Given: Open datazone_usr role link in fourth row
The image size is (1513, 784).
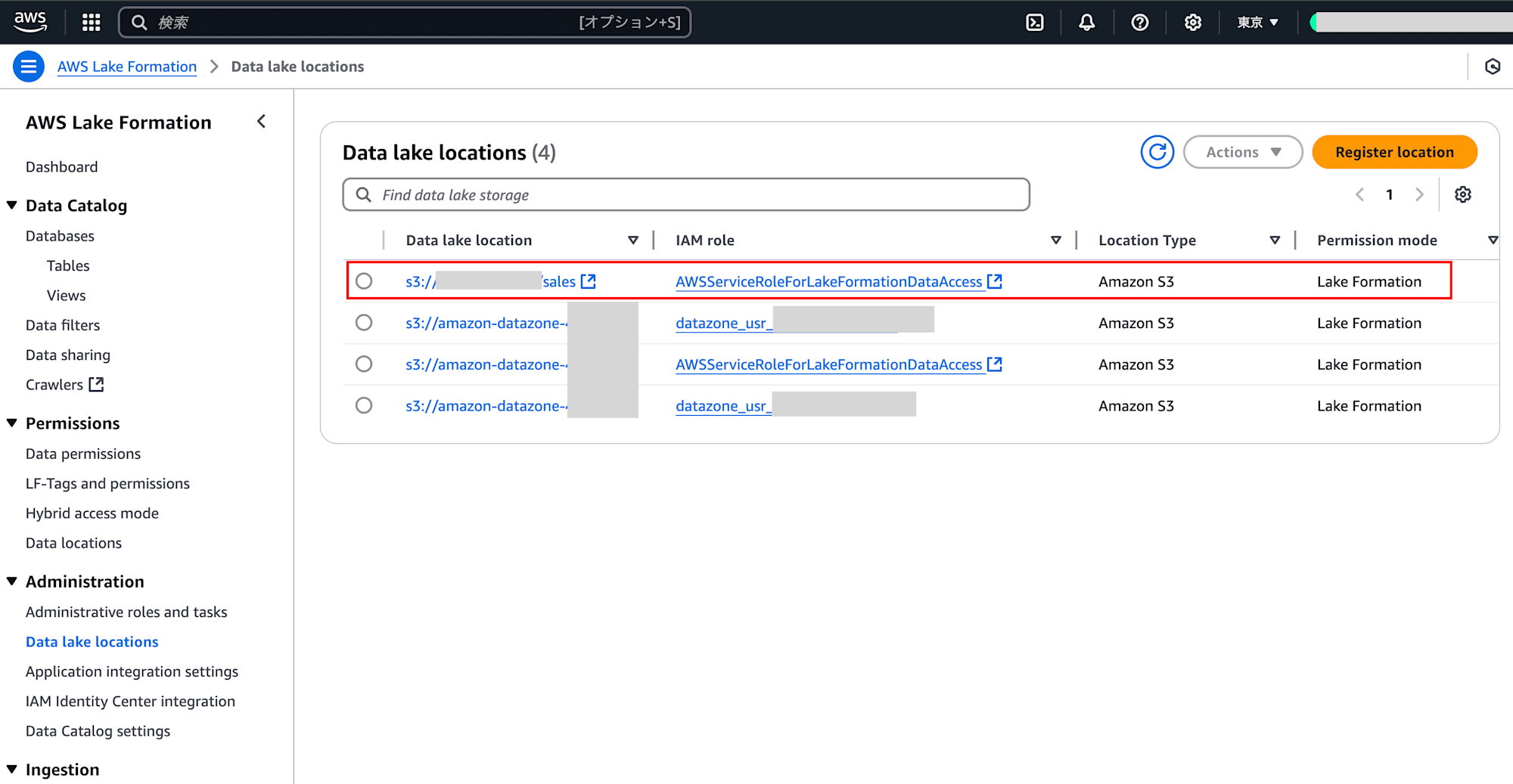Looking at the screenshot, I should (x=724, y=406).
